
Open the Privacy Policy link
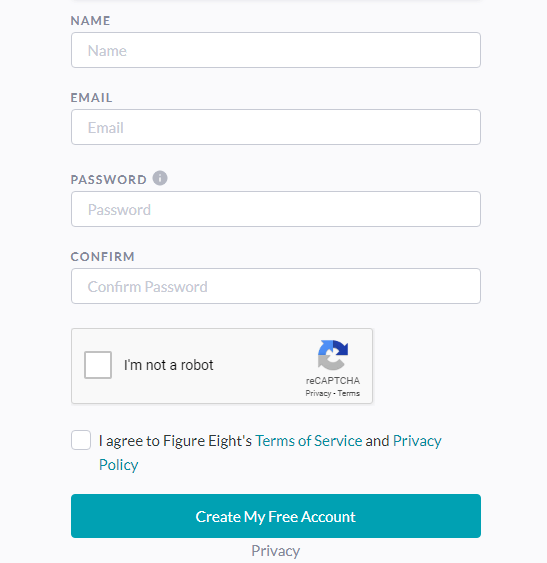click(x=270, y=452)
